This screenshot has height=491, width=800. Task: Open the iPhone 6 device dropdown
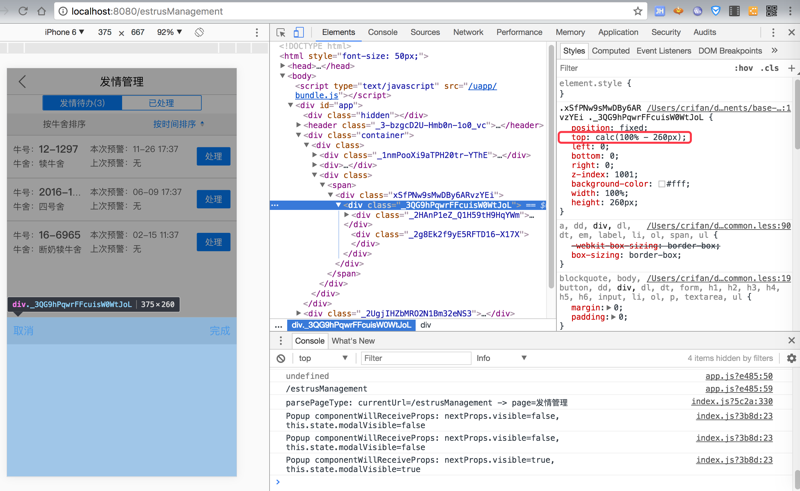coord(64,32)
